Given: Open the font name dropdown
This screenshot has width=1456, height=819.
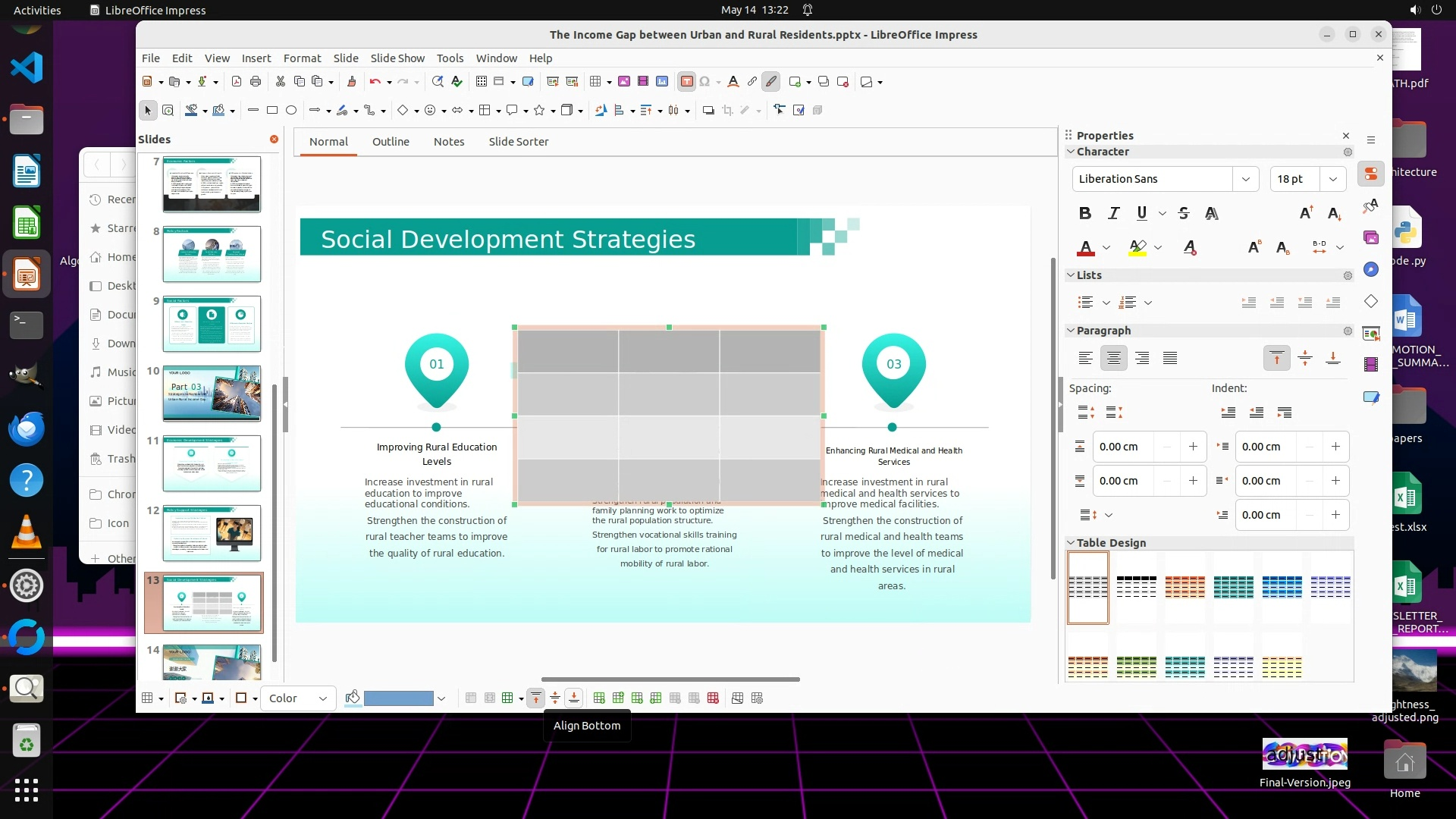Looking at the screenshot, I should [x=1244, y=179].
